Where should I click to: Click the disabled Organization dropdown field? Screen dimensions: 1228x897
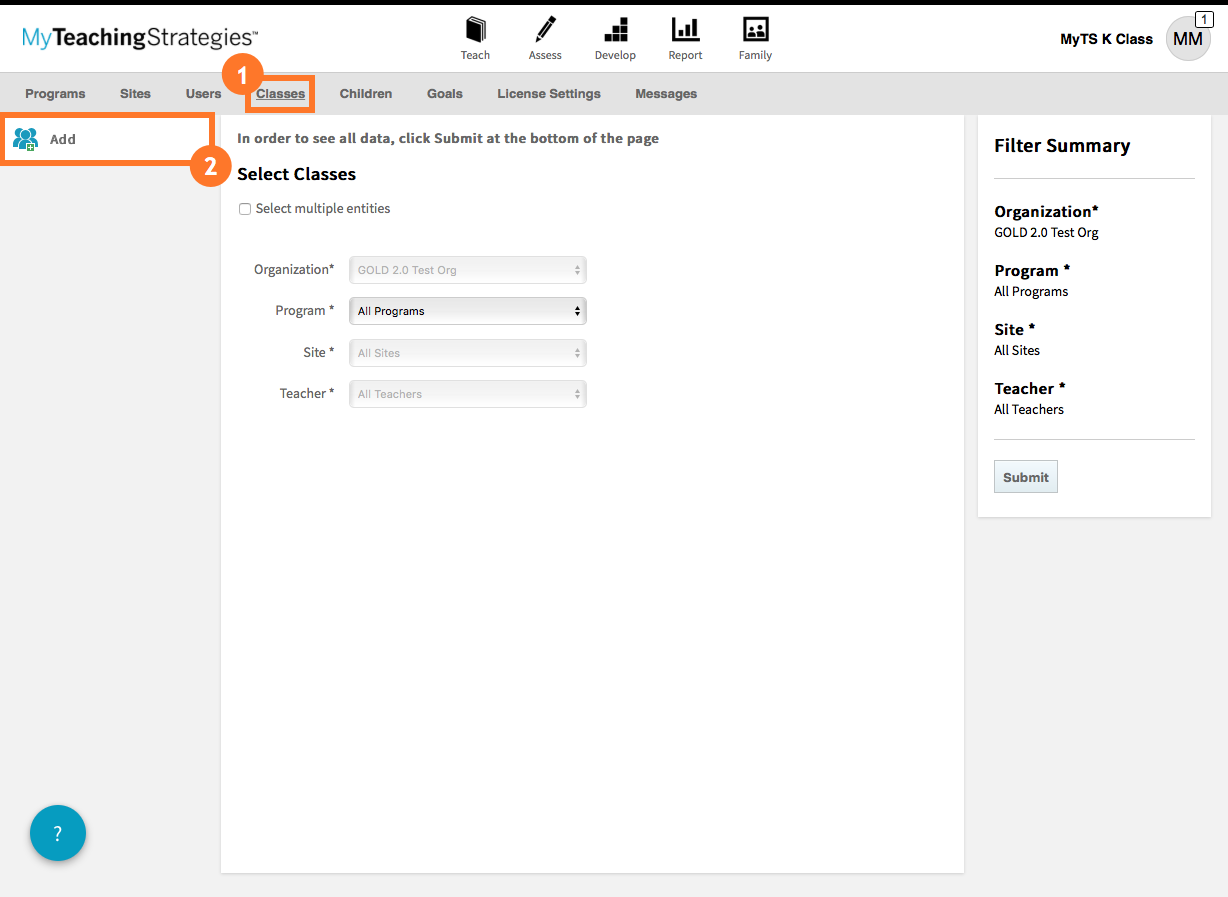(x=467, y=269)
